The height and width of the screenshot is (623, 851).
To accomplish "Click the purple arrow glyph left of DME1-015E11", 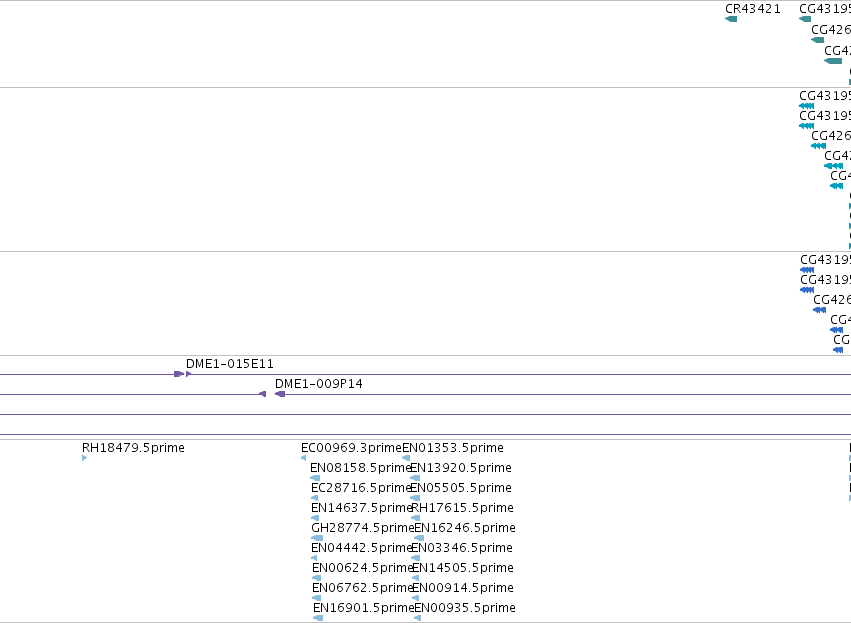I will 179,374.
